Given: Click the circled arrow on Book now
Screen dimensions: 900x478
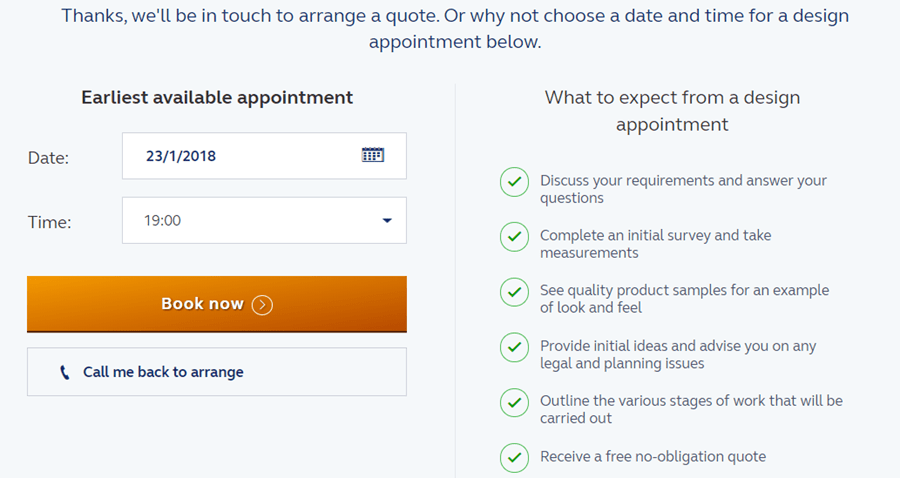Looking at the screenshot, I should click(262, 305).
